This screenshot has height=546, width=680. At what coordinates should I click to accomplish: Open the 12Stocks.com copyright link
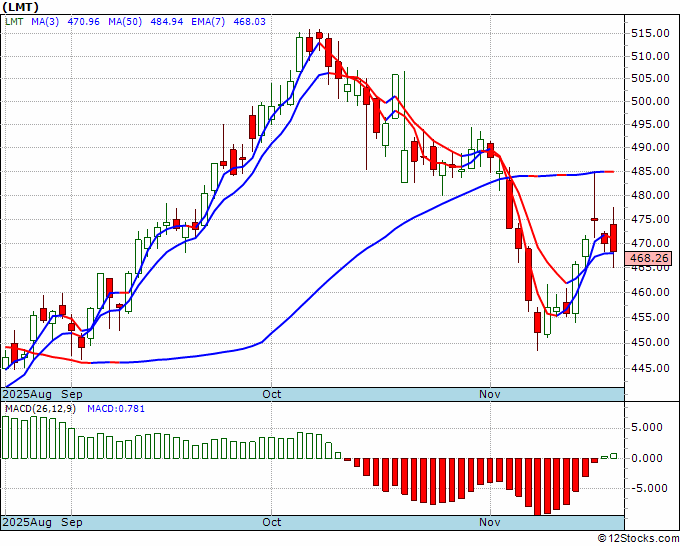tap(638, 538)
